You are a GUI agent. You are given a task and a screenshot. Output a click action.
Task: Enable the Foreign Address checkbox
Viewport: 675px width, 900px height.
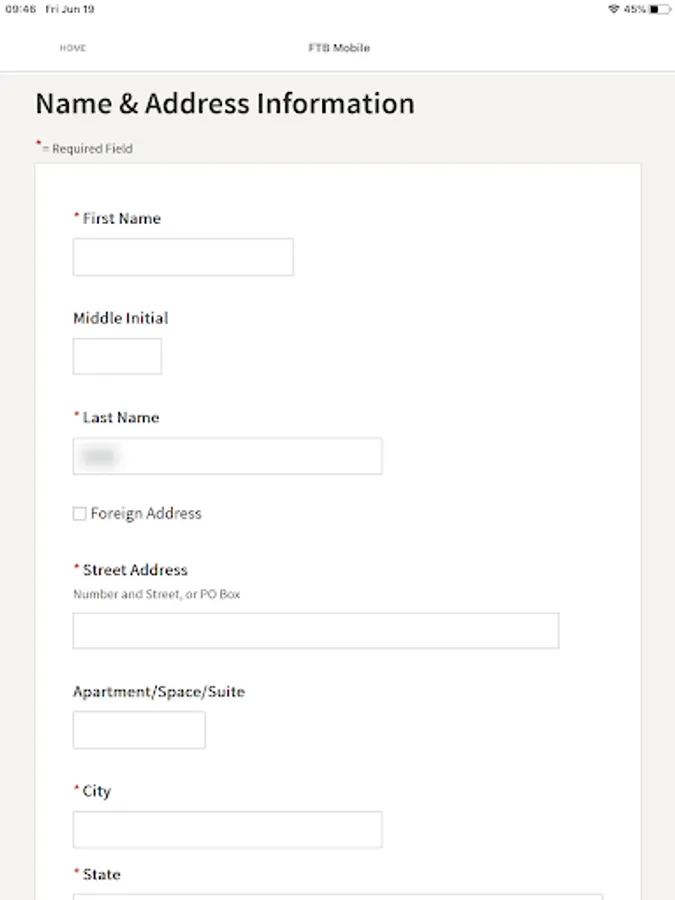[x=80, y=514]
